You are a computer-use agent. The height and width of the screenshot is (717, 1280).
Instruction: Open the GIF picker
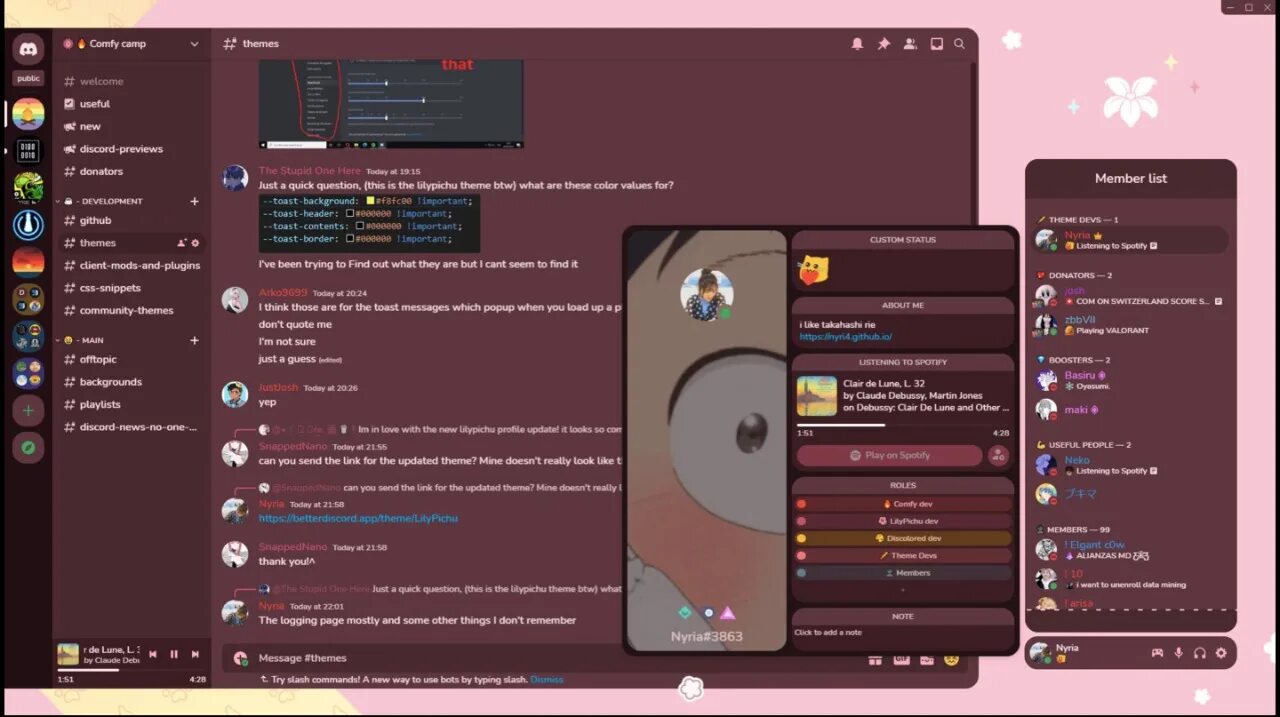[x=900, y=659]
